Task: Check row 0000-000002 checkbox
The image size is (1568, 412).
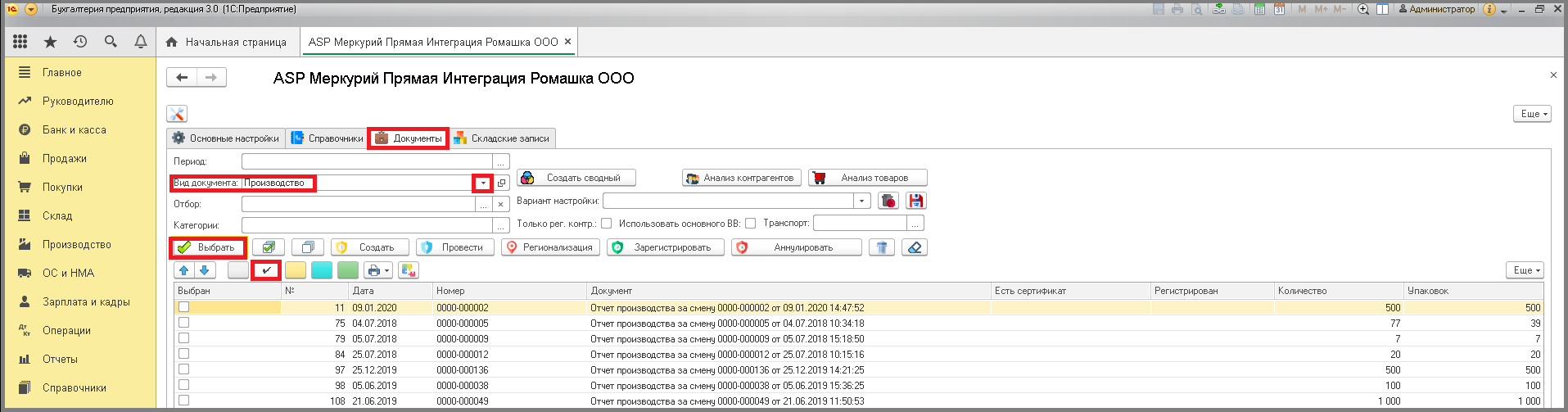Action: [184, 307]
